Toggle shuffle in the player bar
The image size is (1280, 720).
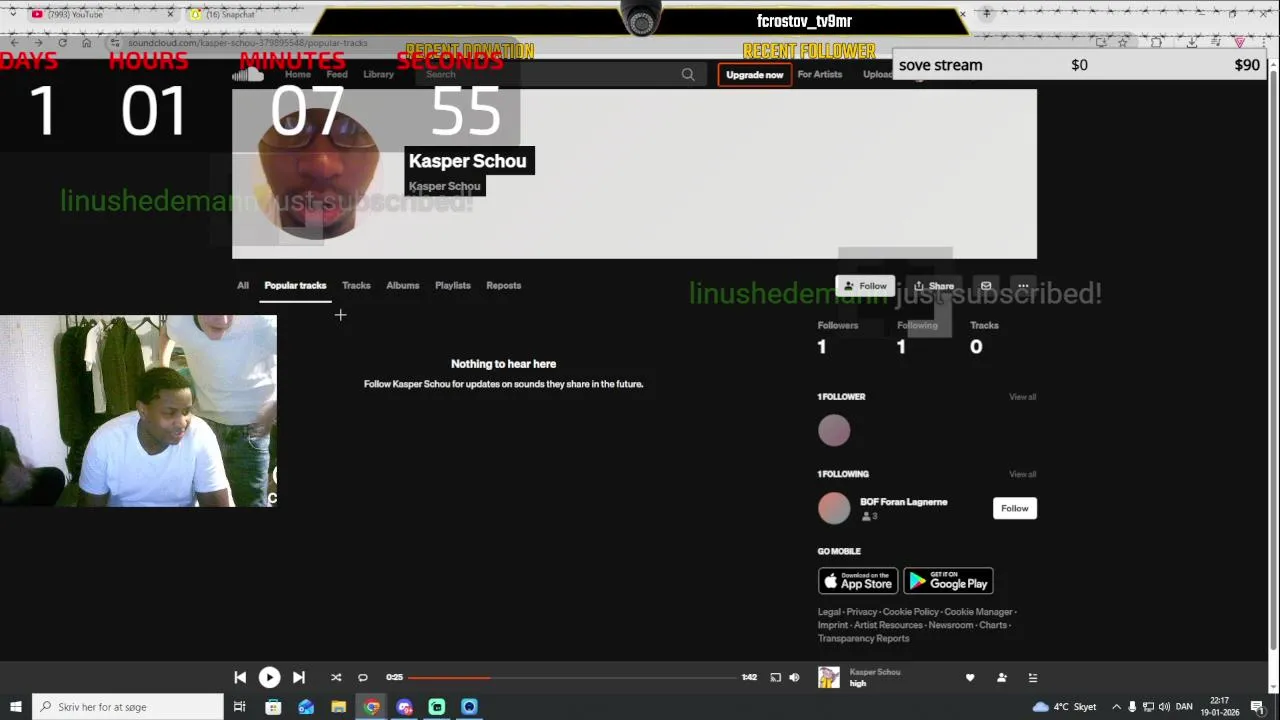[x=336, y=677]
